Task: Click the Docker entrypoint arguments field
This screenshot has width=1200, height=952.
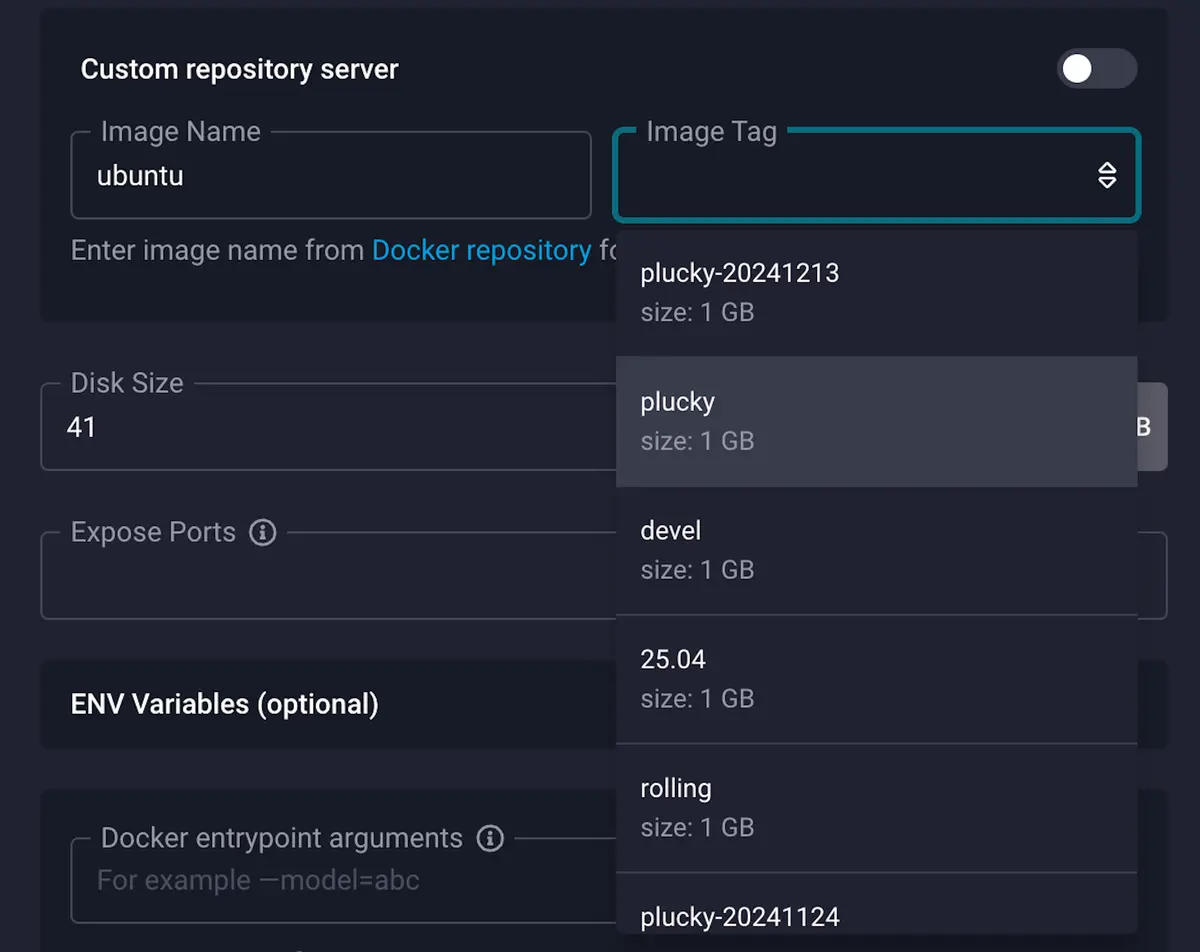Action: coord(300,880)
